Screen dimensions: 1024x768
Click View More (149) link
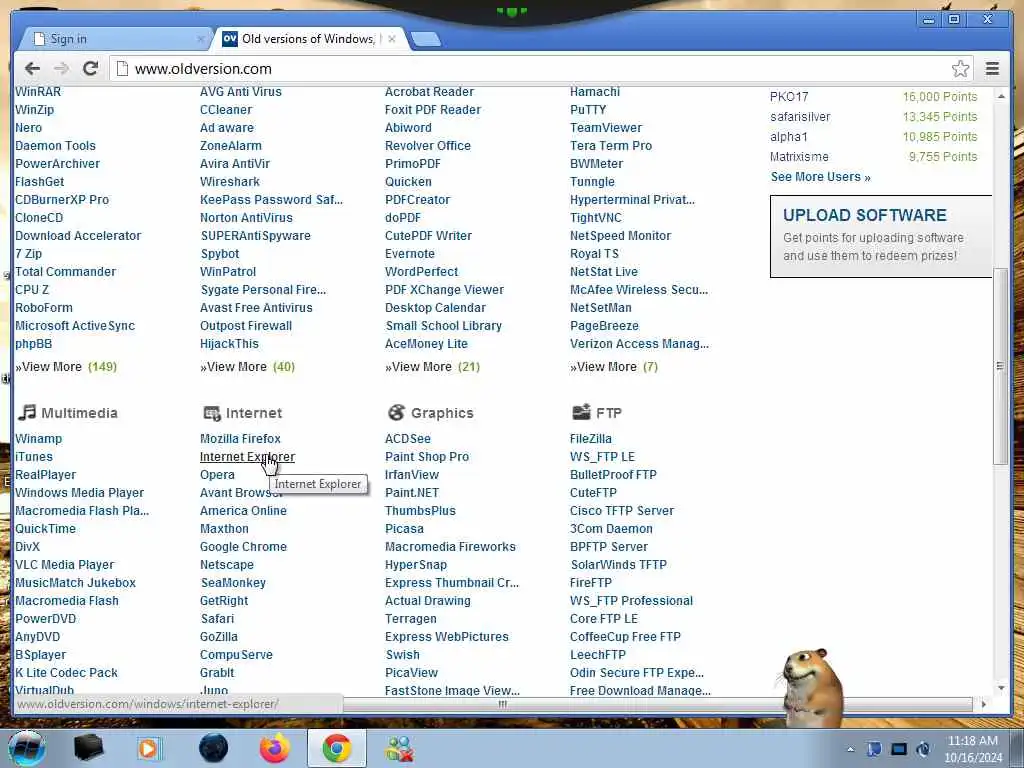(66, 367)
